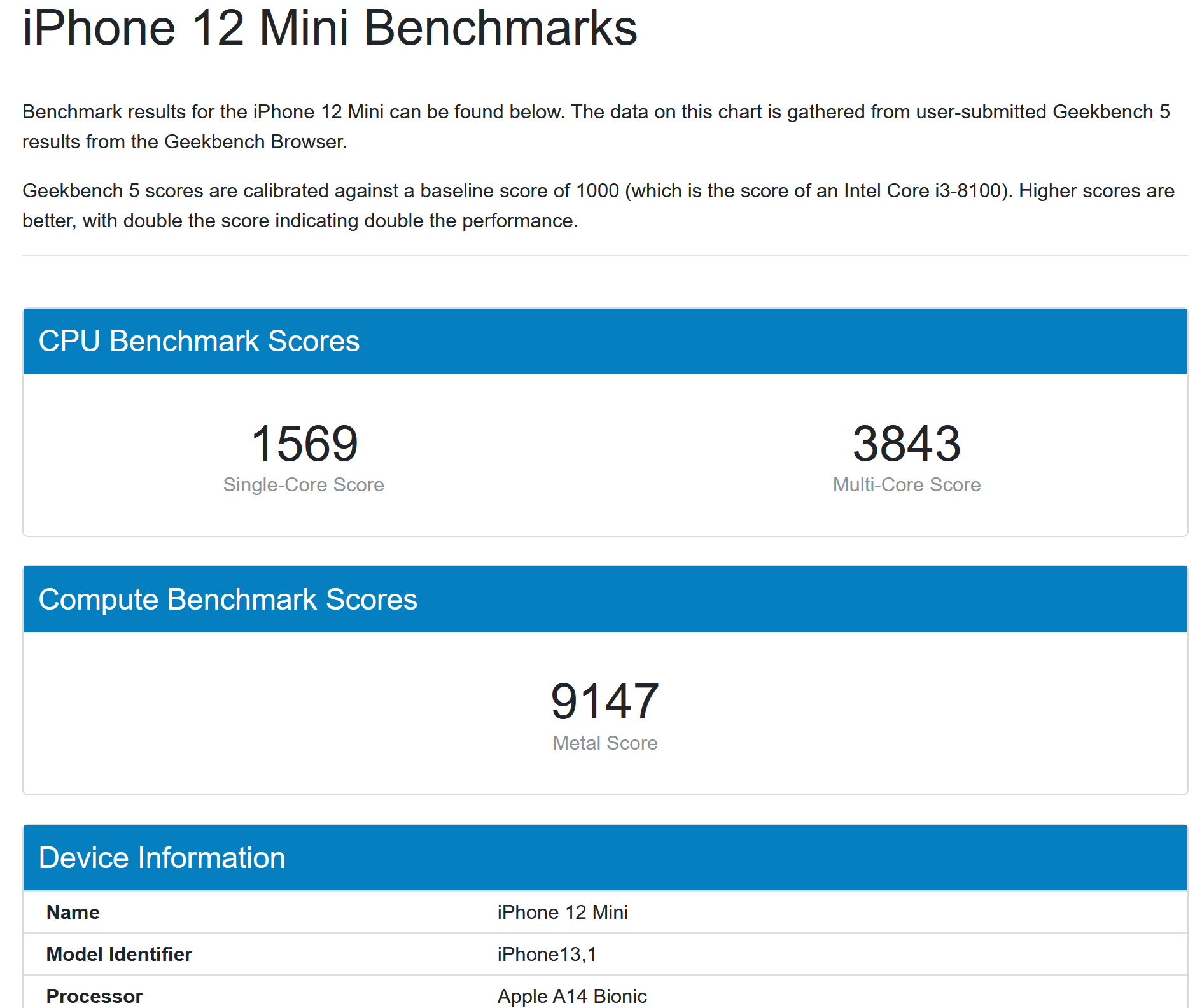Click the paragraph starting "Benchmark results for the iPhone"

click(596, 127)
